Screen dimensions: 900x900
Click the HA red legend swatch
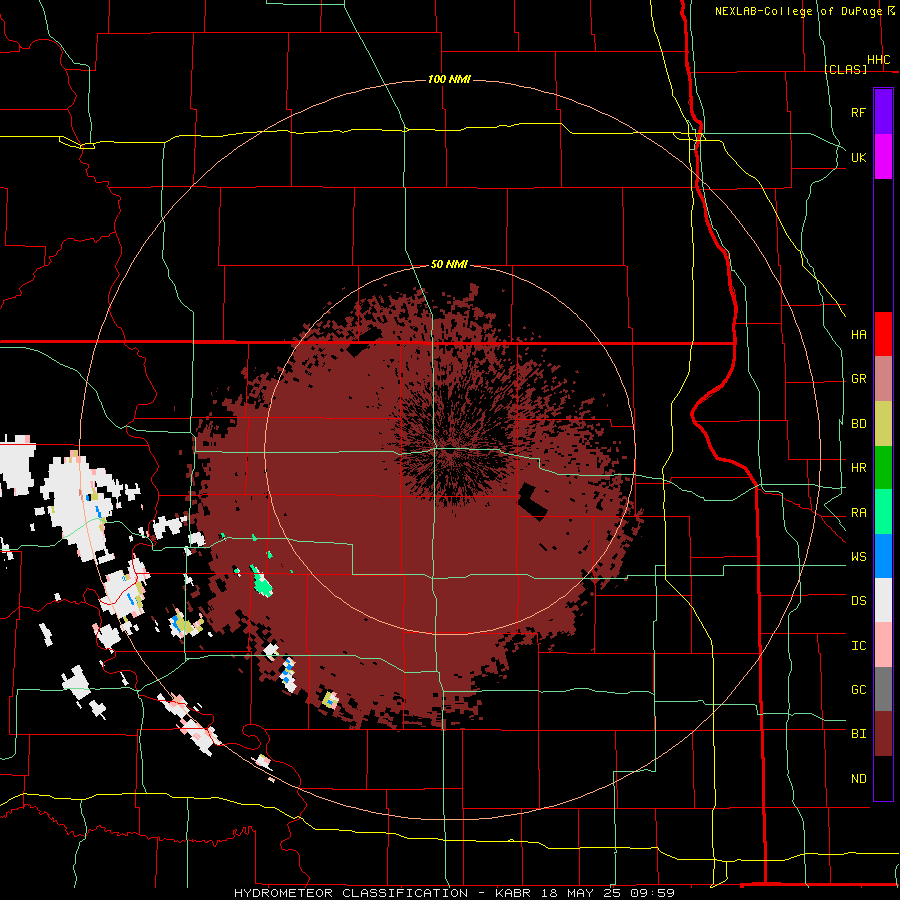pos(883,334)
